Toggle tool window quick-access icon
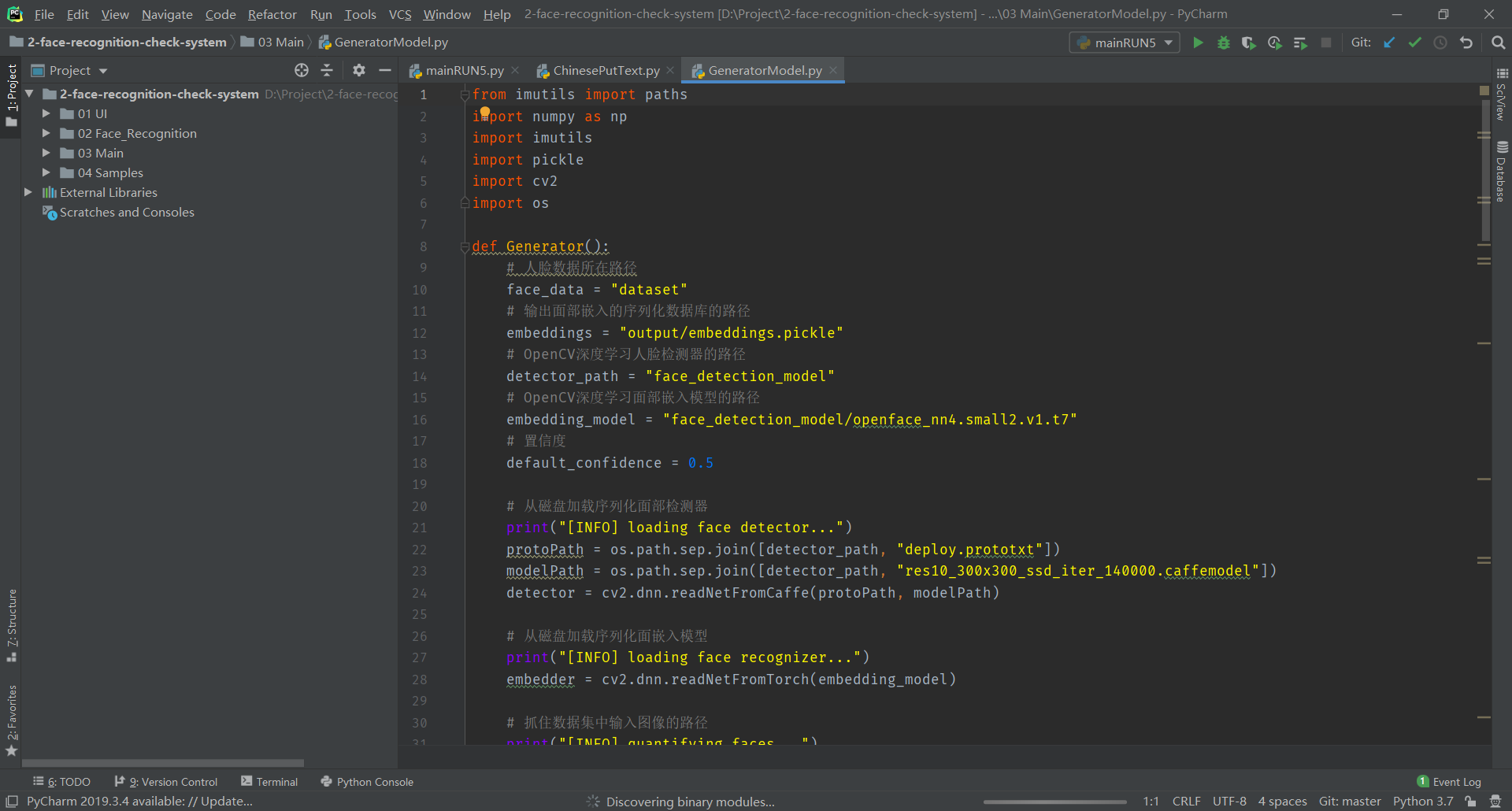This screenshot has height=811, width=1512. pyautogui.click(x=12, y=801)
